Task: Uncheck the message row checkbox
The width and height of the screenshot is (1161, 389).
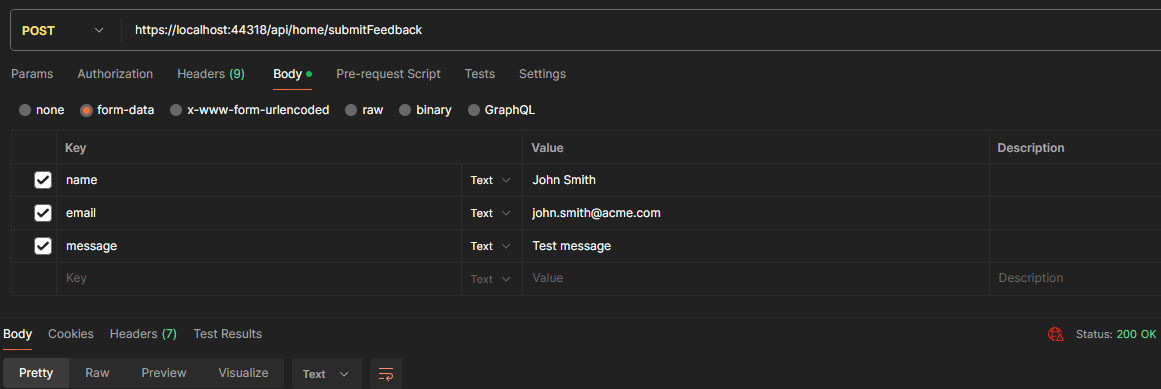Action: pyautogui.click(x=43, y=246)
